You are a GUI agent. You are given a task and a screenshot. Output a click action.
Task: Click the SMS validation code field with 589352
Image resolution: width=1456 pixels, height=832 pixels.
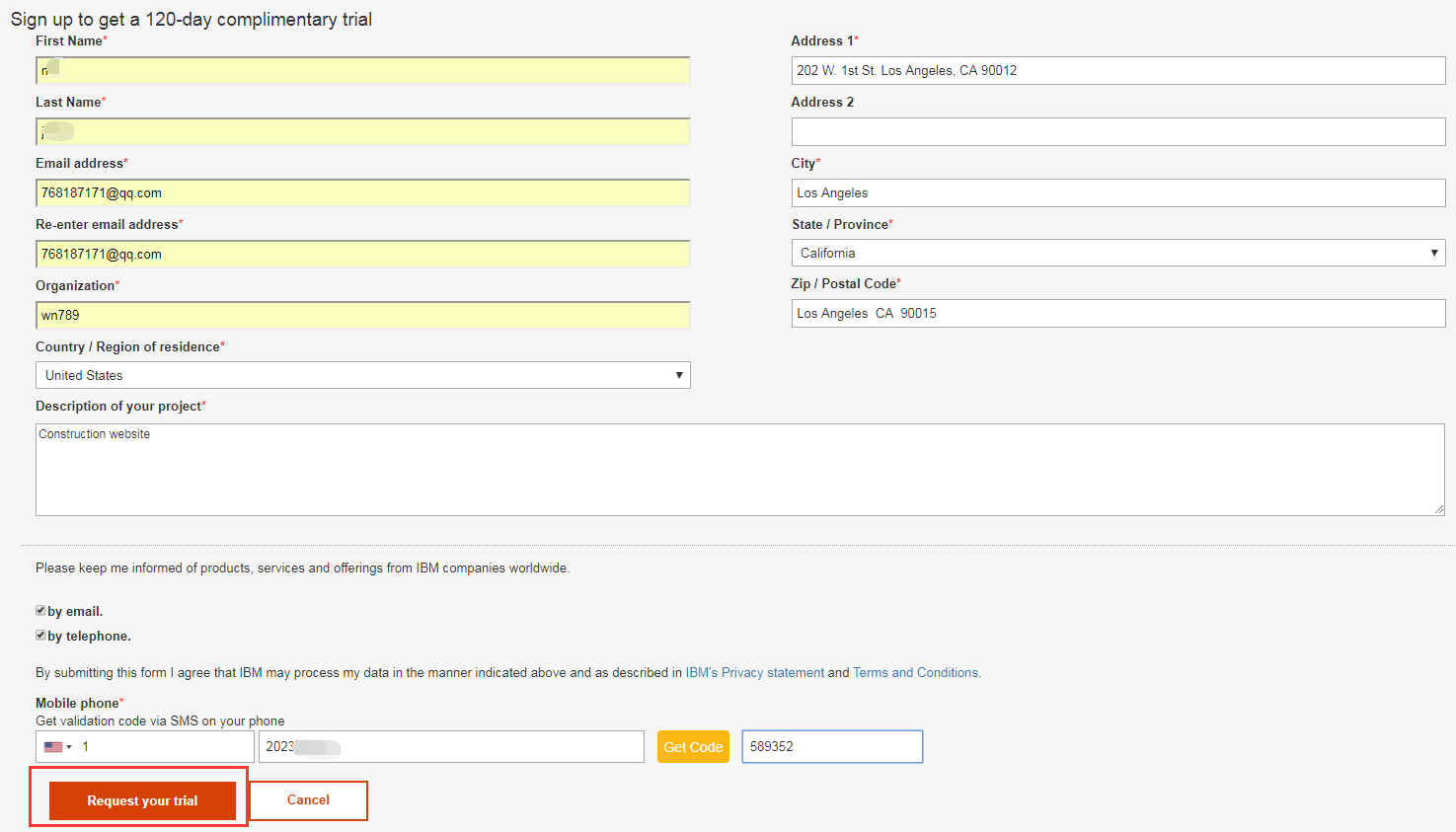(x=831, y=747)
